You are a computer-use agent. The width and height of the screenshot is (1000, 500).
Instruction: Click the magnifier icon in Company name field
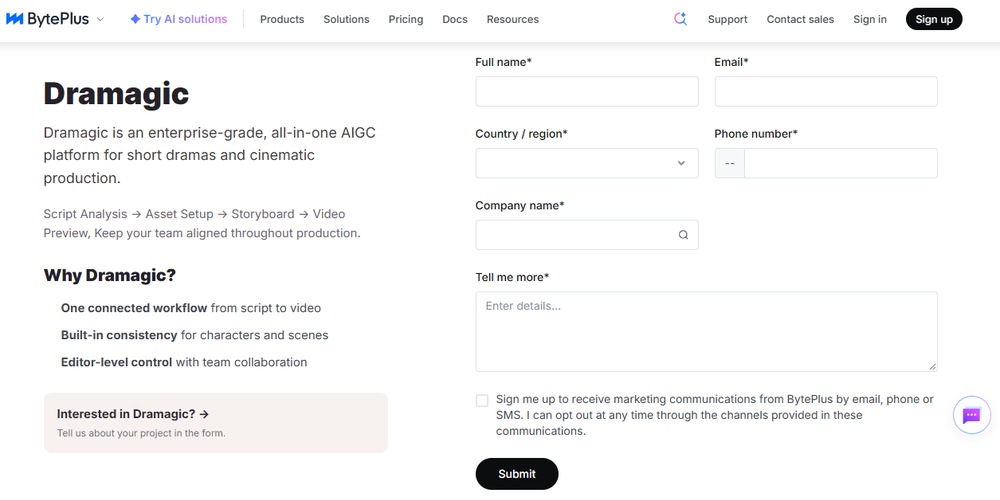coord(683,235)
